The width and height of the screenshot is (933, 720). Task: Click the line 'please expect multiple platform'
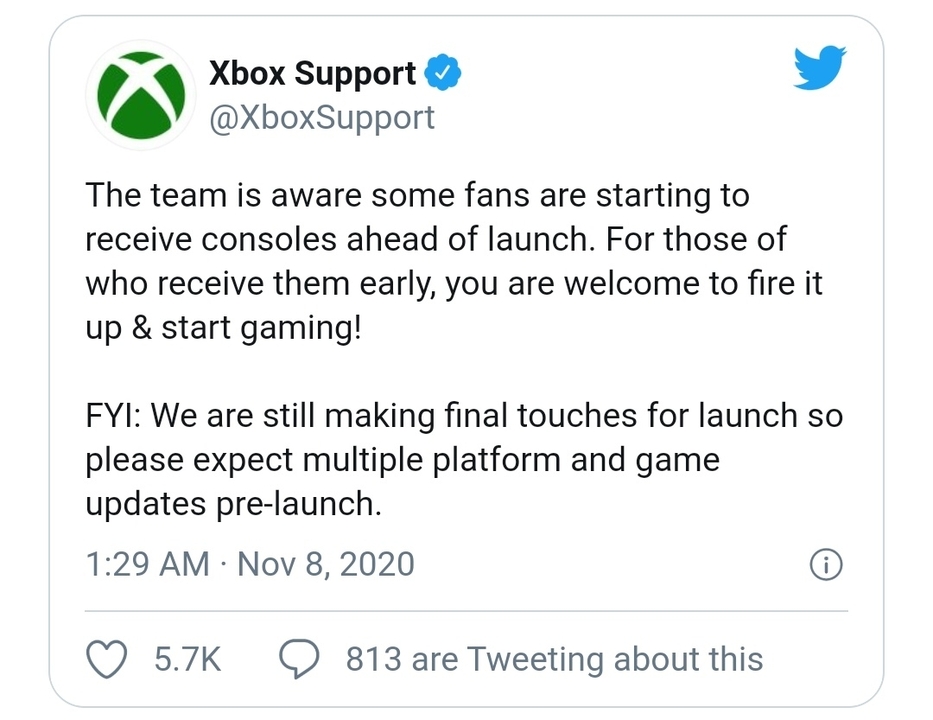tap(323, 461)
